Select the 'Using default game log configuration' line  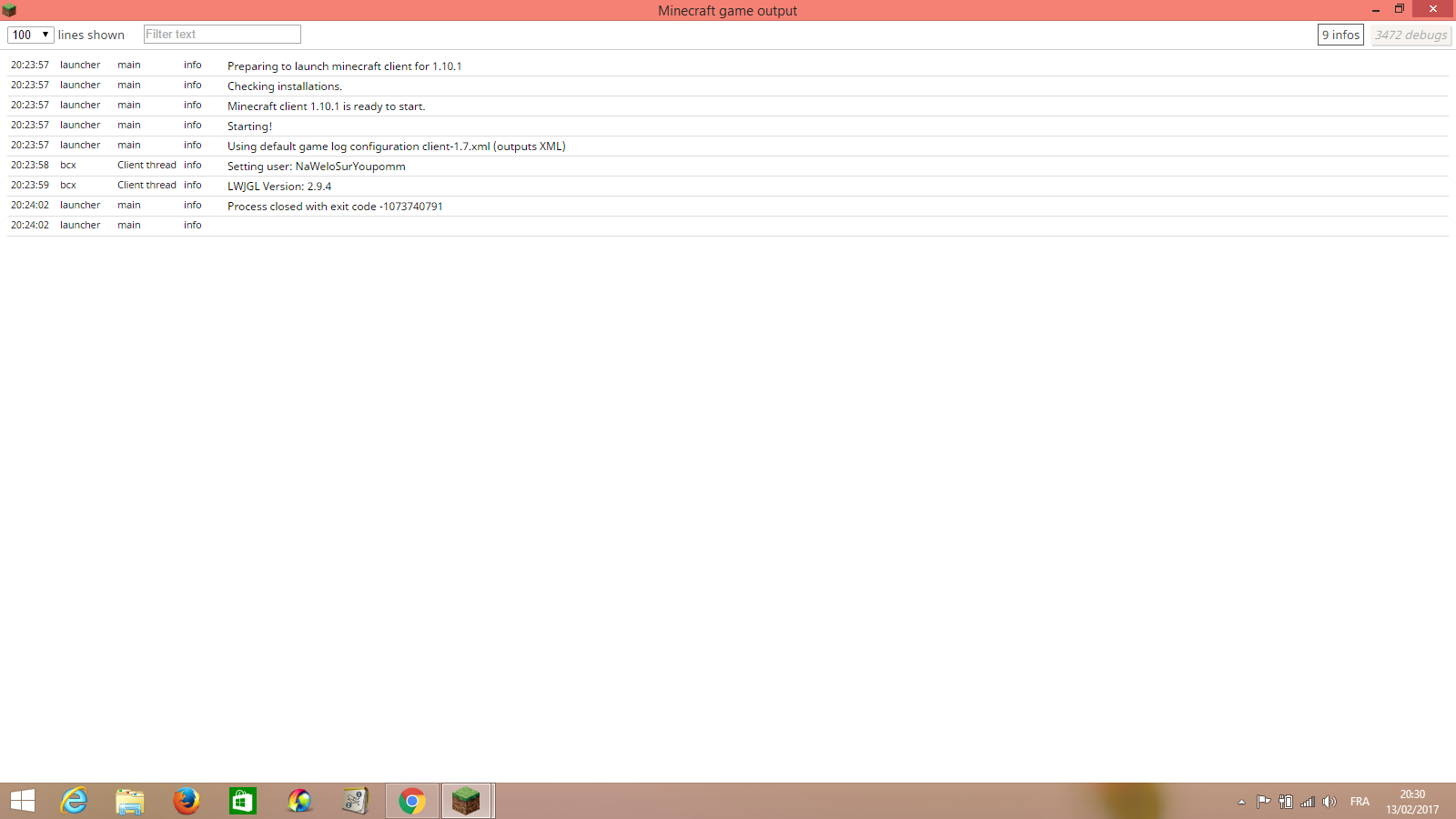(728, 146)
